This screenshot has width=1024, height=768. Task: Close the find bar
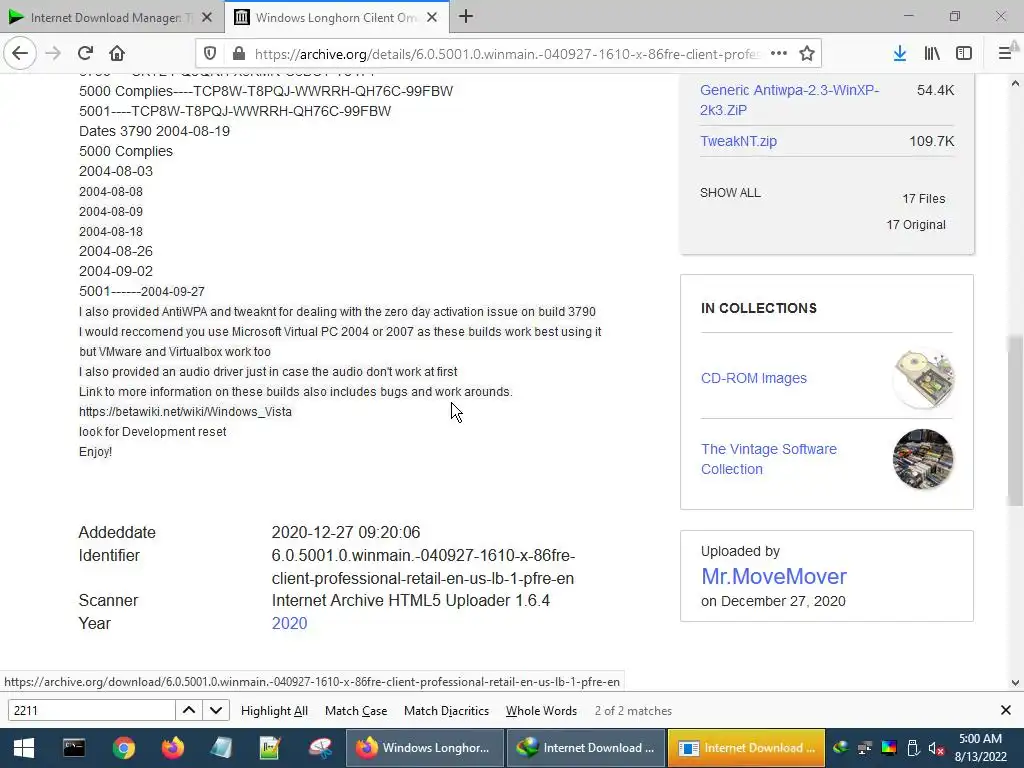pyautogui.click(x=1006, y=710)
